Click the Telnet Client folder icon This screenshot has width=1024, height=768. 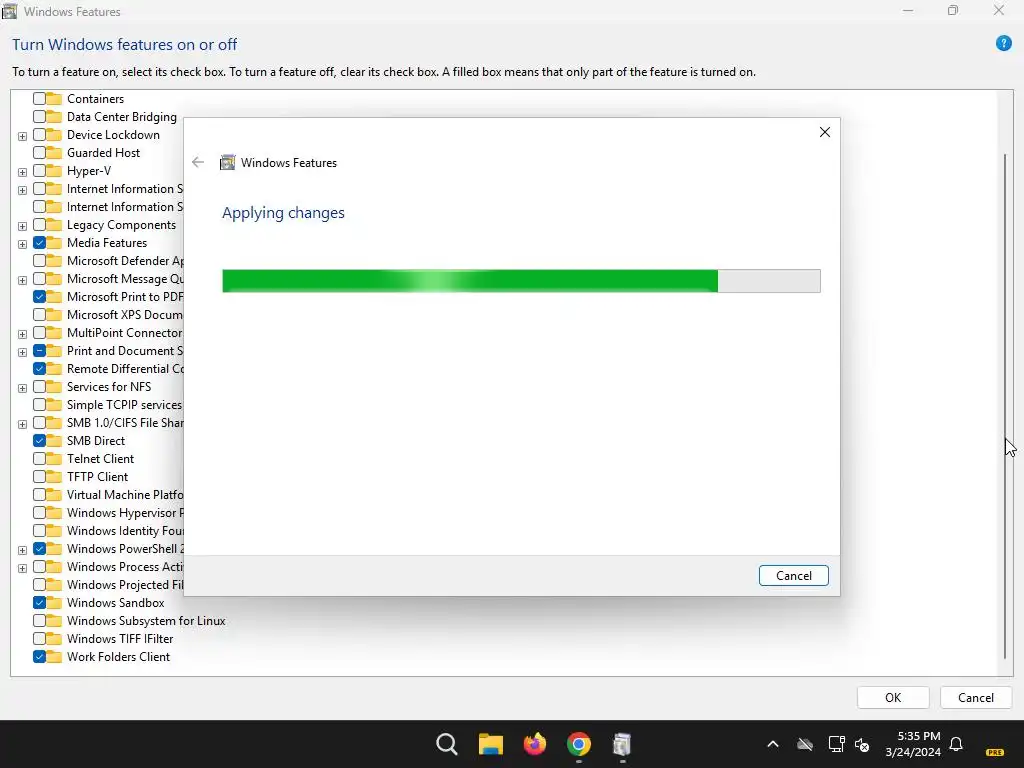click(54, 458)
